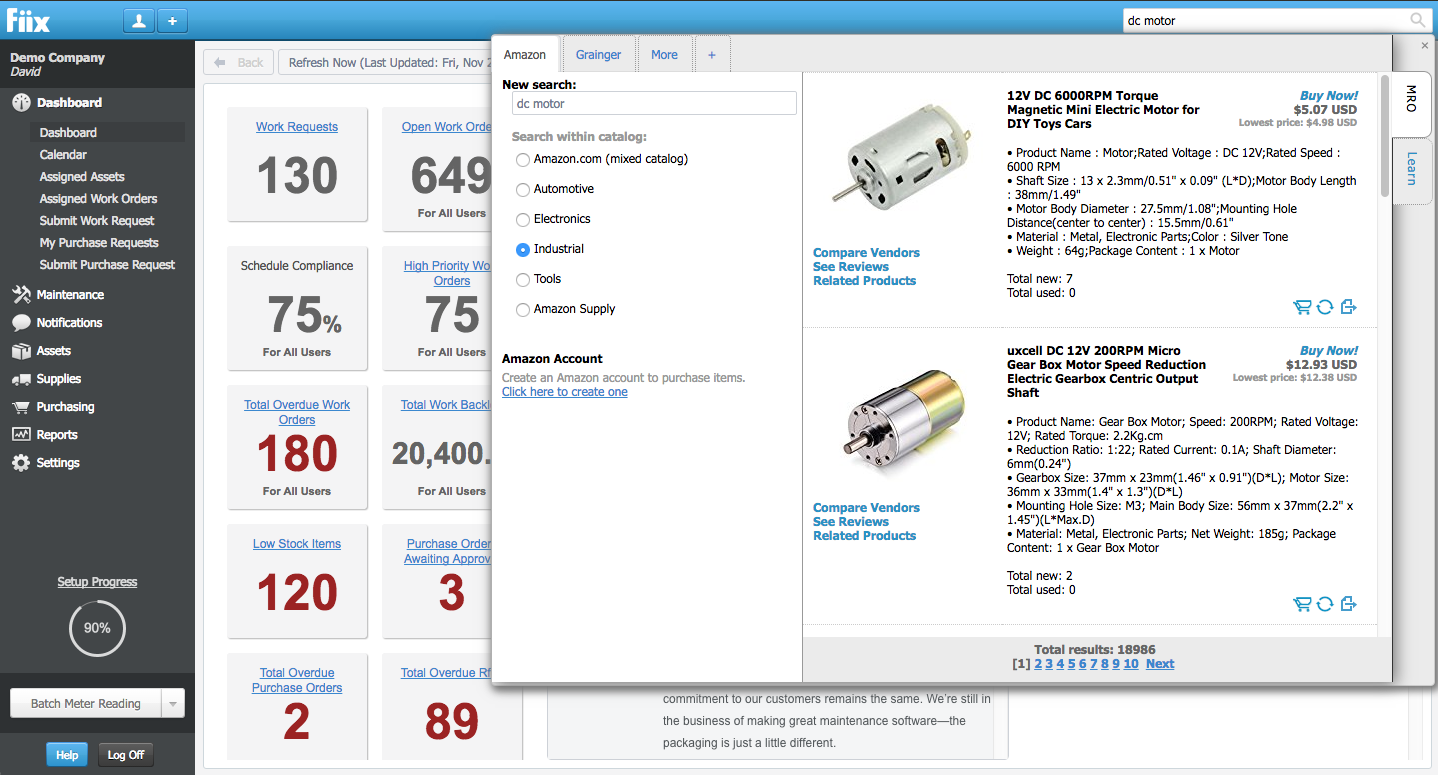Open the MRO side tab
This screenshot has width=1438, height=775.
pos(1411,104)
